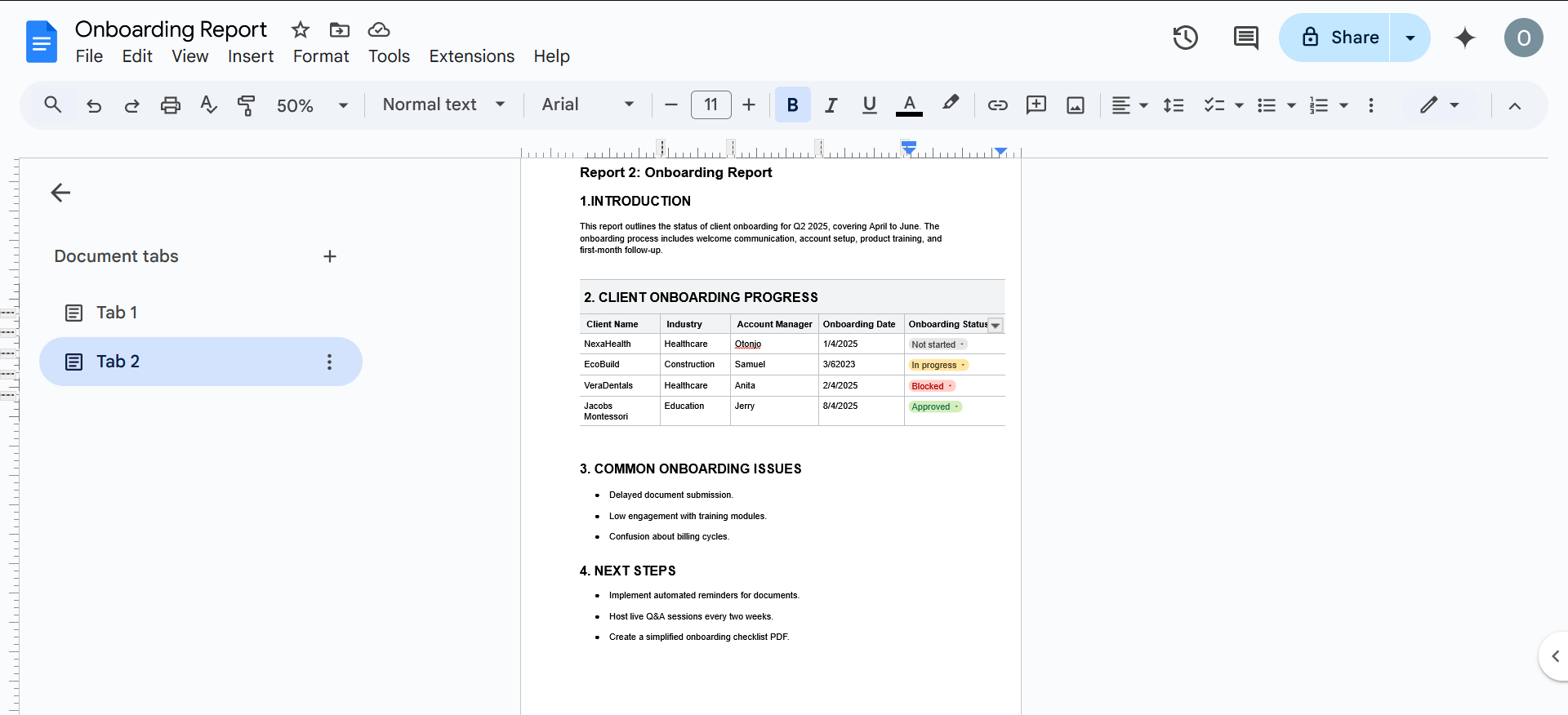1568x715 pixels.
Task: Open the Edit menu
Action: click(x=137, y=56)
